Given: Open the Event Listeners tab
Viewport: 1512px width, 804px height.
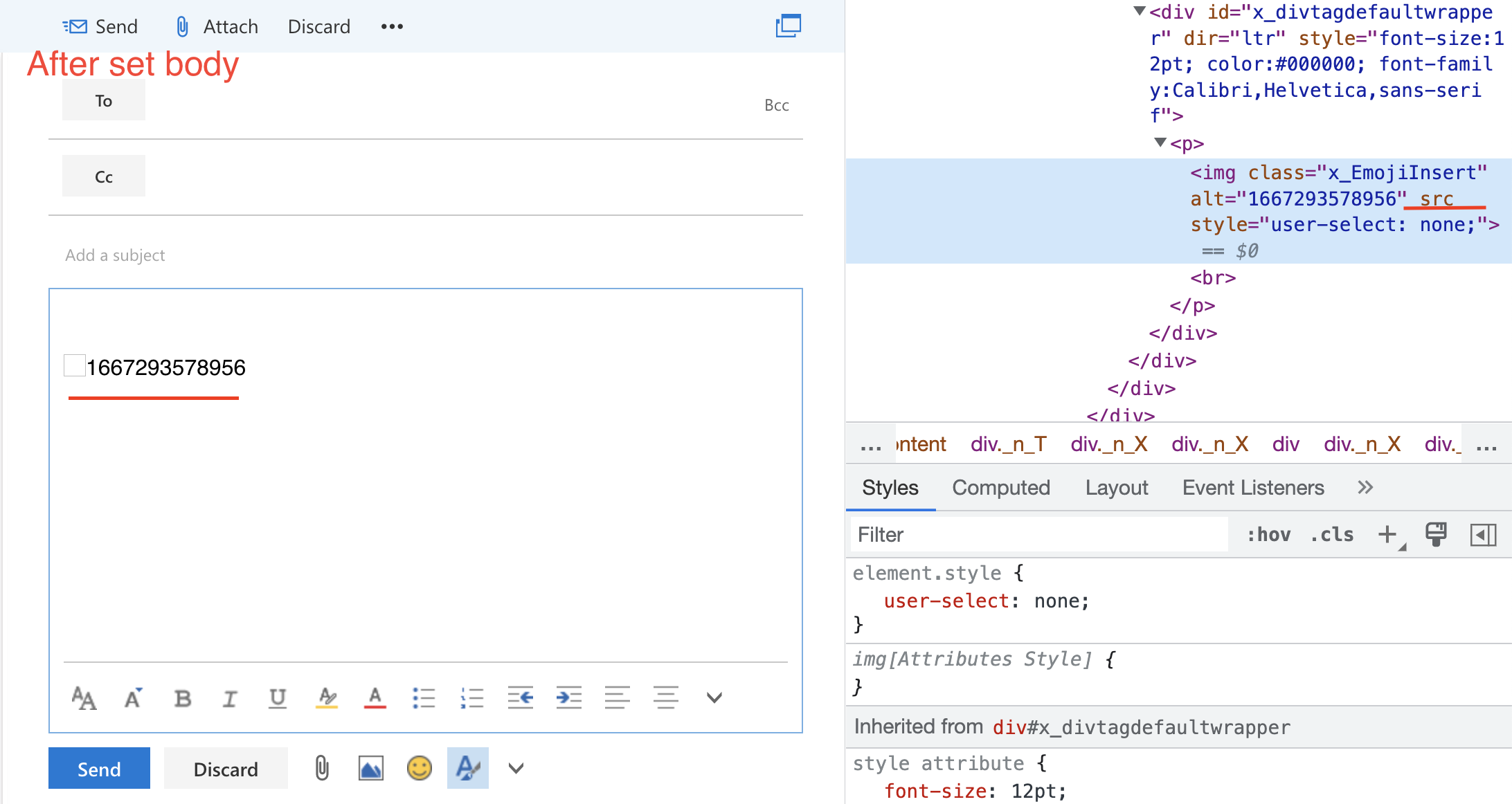Looking at the screenshot, I should pos(1252,487).
